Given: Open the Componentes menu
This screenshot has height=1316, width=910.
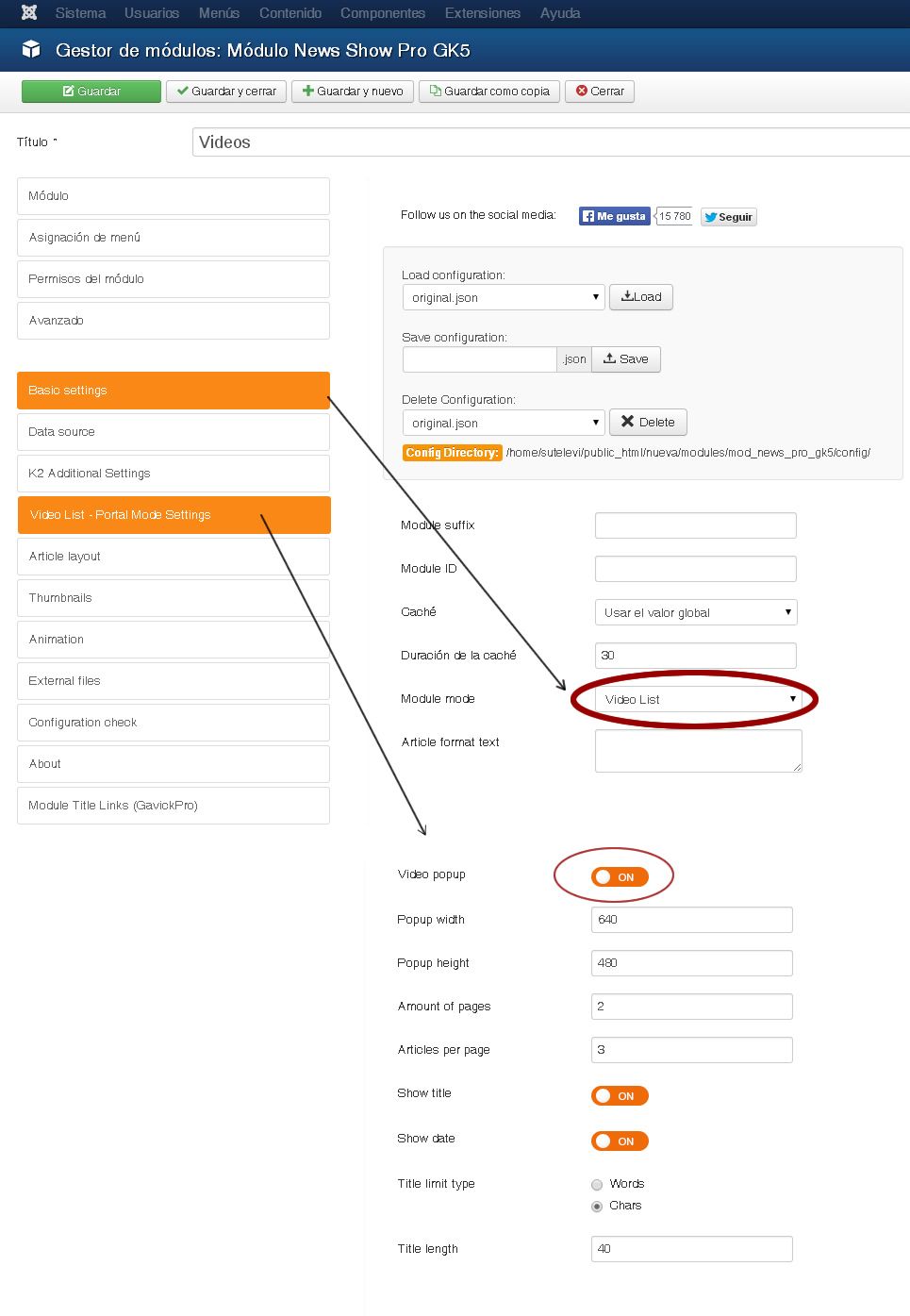Looking at the screenshot, I should [383, 13].
